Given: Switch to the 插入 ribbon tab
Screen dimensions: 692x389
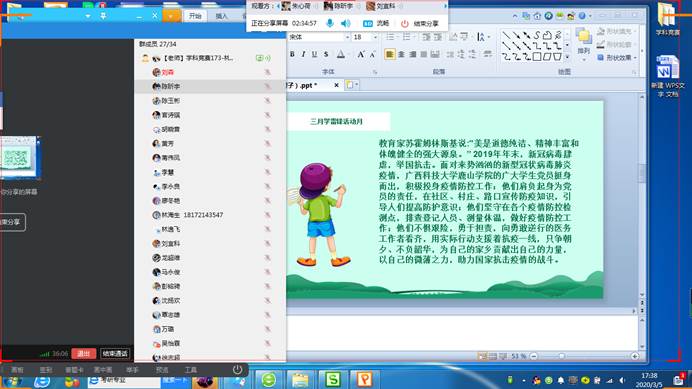Looking at the screenshot, I should (x=222, y=16).
